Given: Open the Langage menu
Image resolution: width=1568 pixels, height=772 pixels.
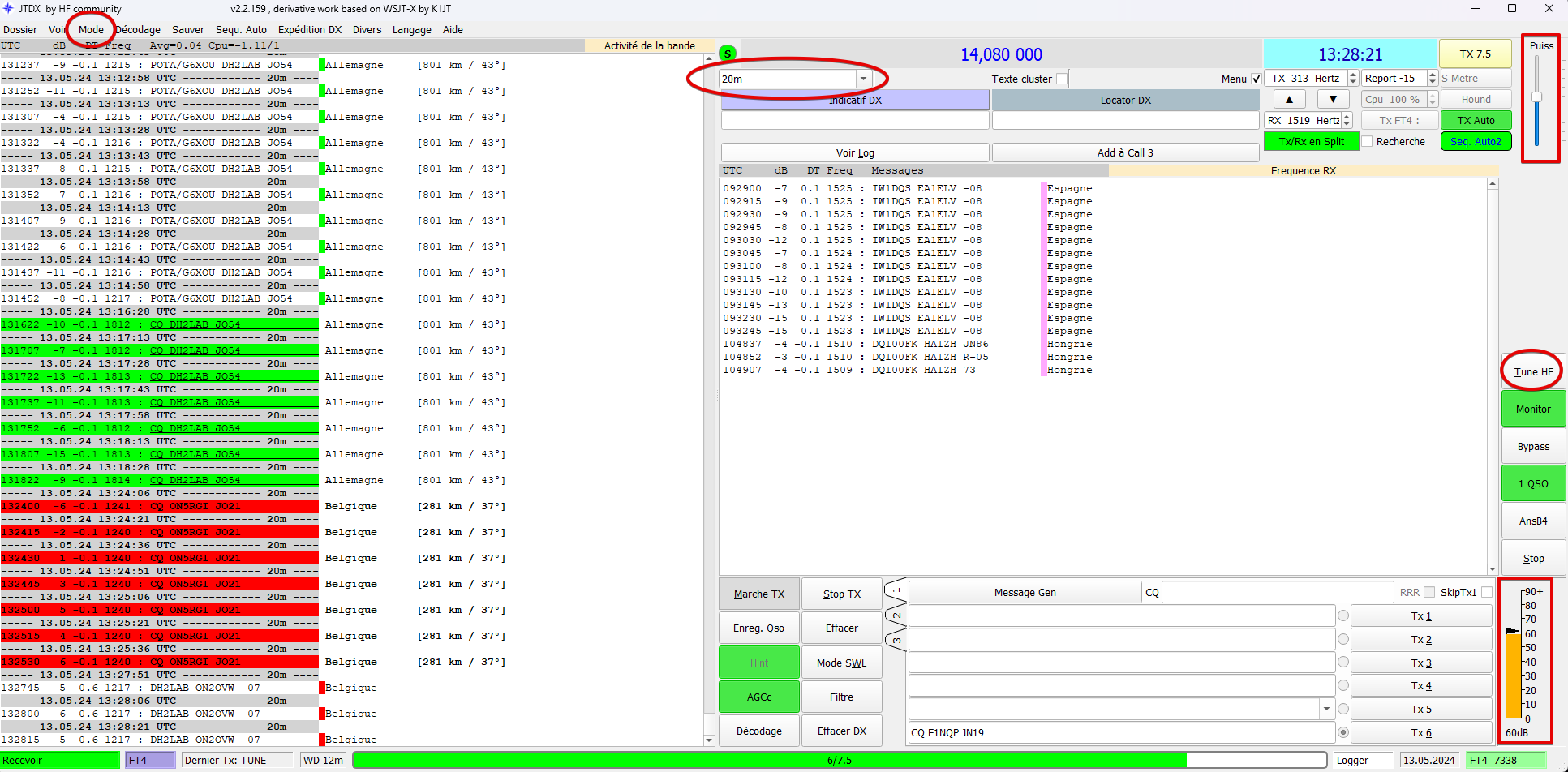Looking at the screenshot, I should pyautogui.click(x=412, y=29).
